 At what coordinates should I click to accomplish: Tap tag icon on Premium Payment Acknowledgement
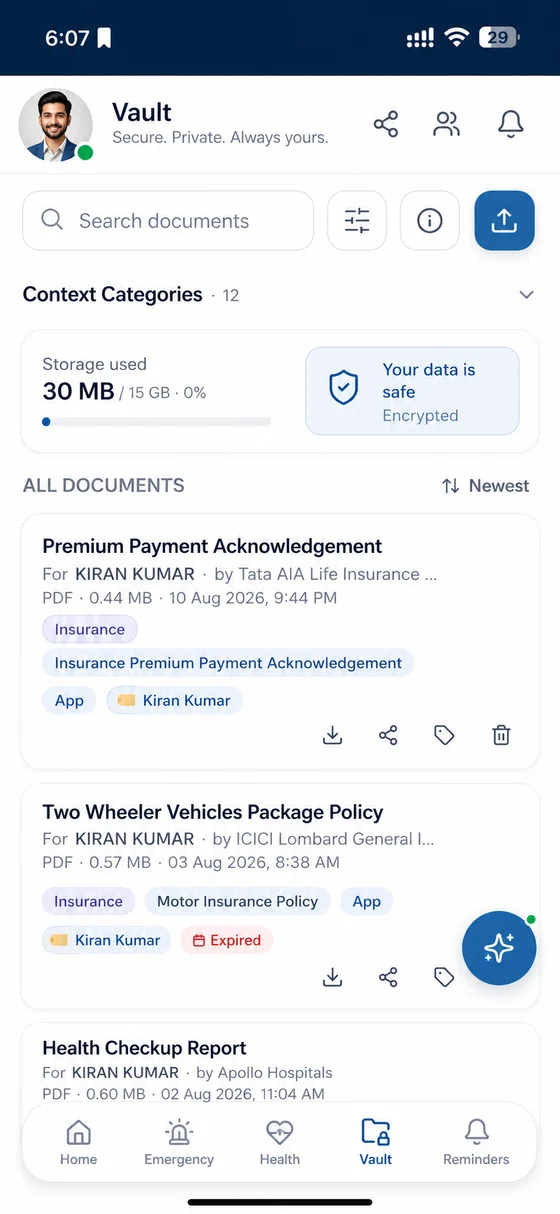[444, 736]
